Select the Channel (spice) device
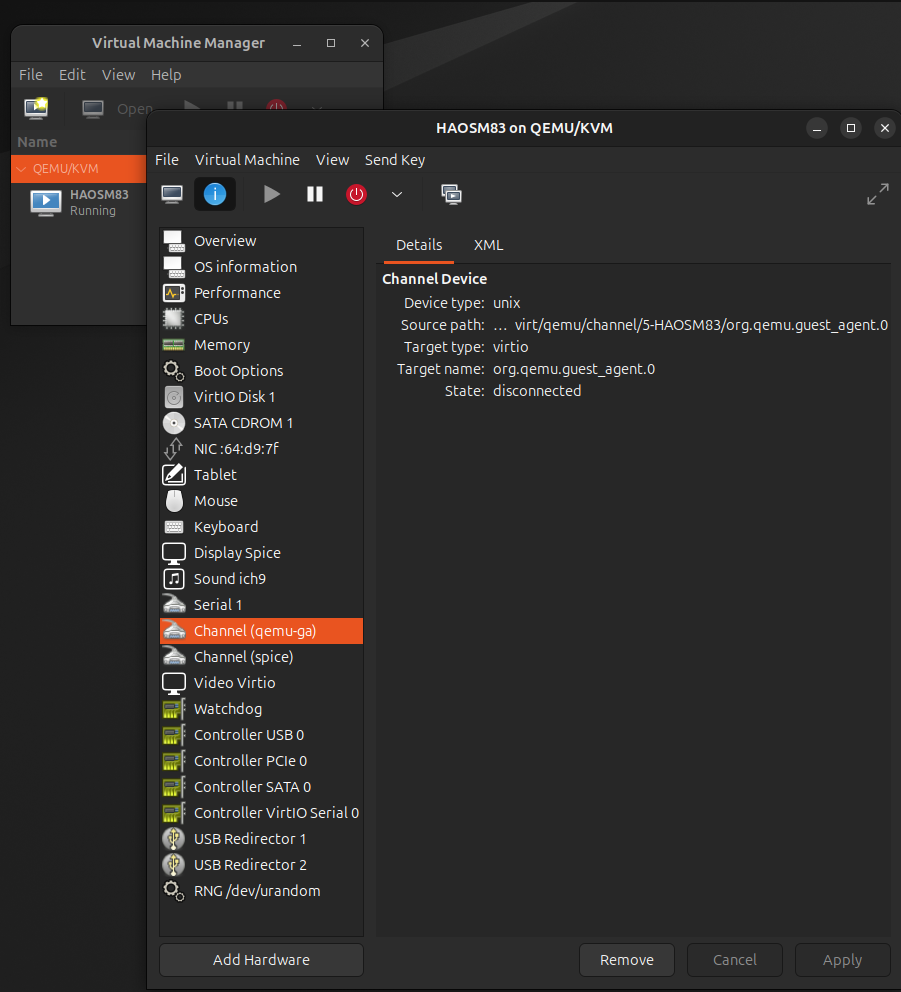The width and height of the screenshot is (901, 992). [x=243, y=657]
